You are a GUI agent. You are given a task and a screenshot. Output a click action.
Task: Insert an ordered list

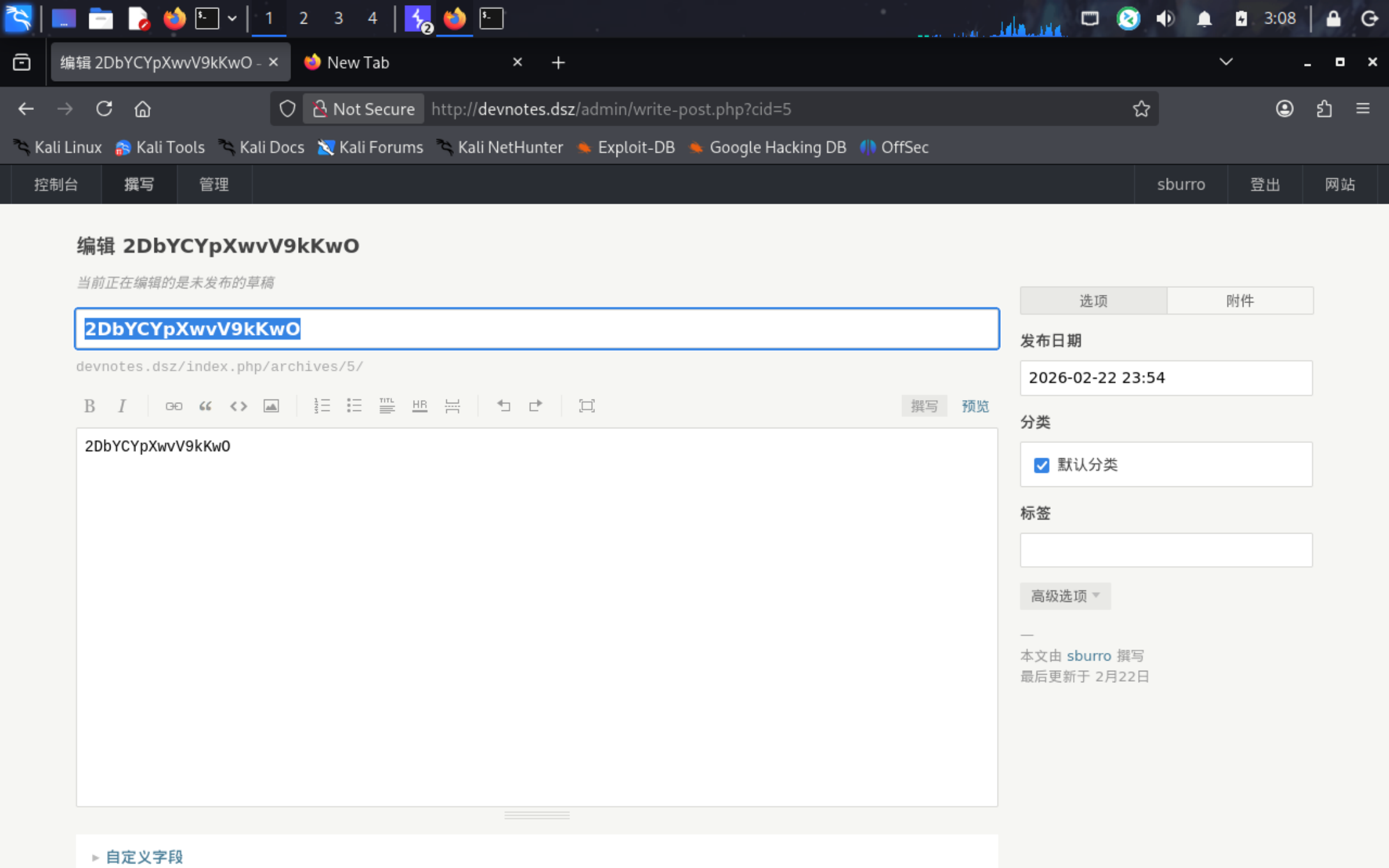pos(322,406)
